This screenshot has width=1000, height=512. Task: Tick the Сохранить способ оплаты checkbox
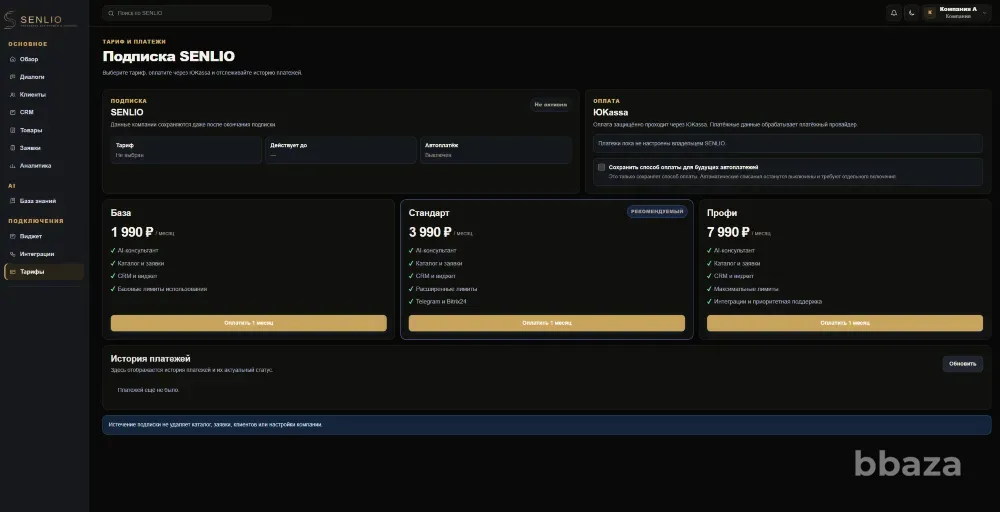pyautogui.click(x=601, y=167)
